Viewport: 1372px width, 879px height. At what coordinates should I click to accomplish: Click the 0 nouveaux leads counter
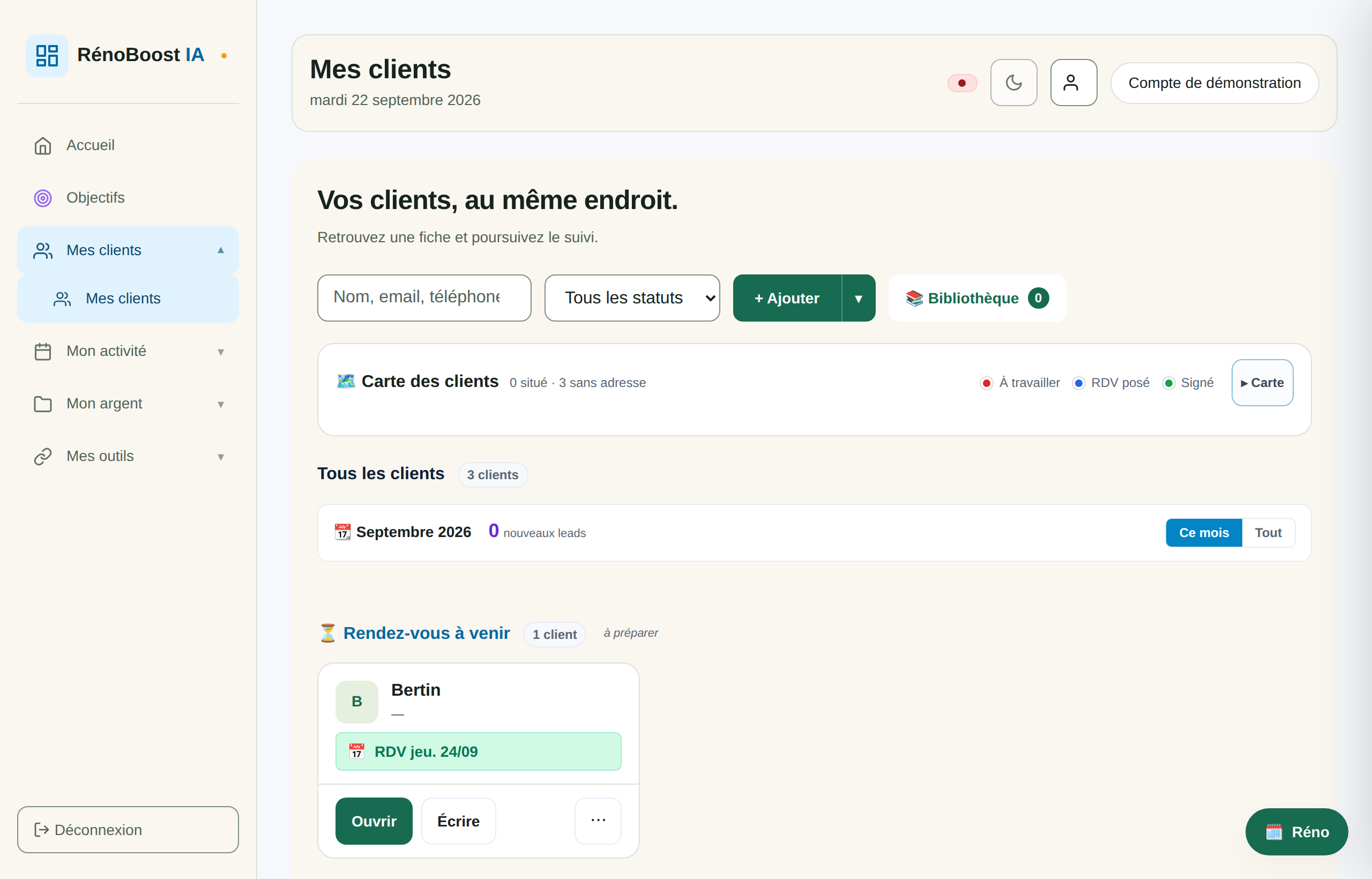tap(537, 531)
